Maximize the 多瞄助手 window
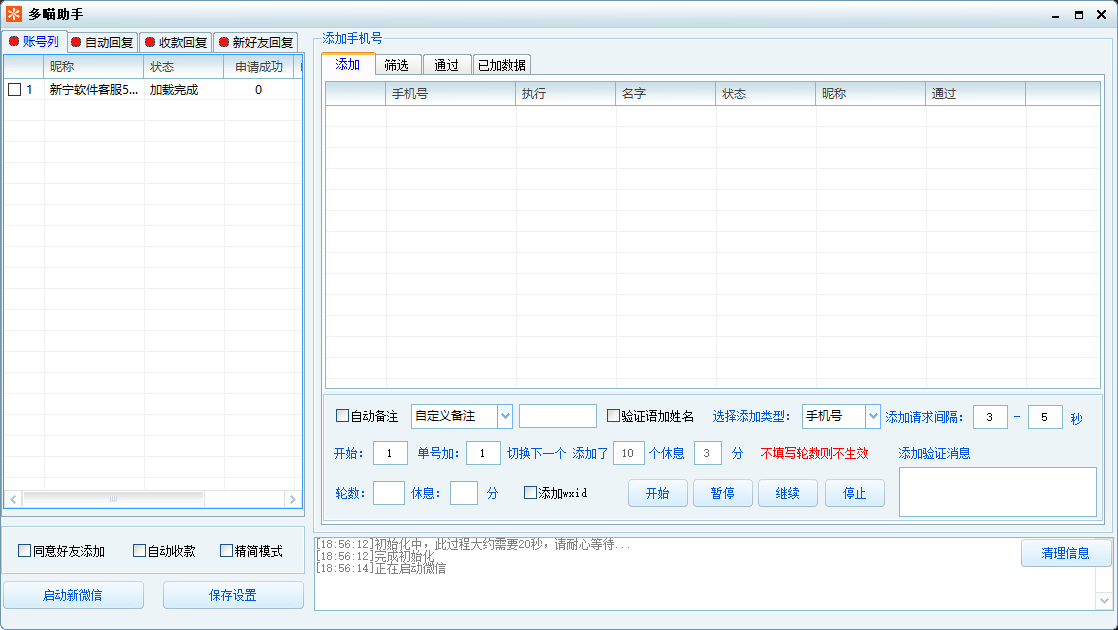 pyautogui.click(x=1079, y=15)
